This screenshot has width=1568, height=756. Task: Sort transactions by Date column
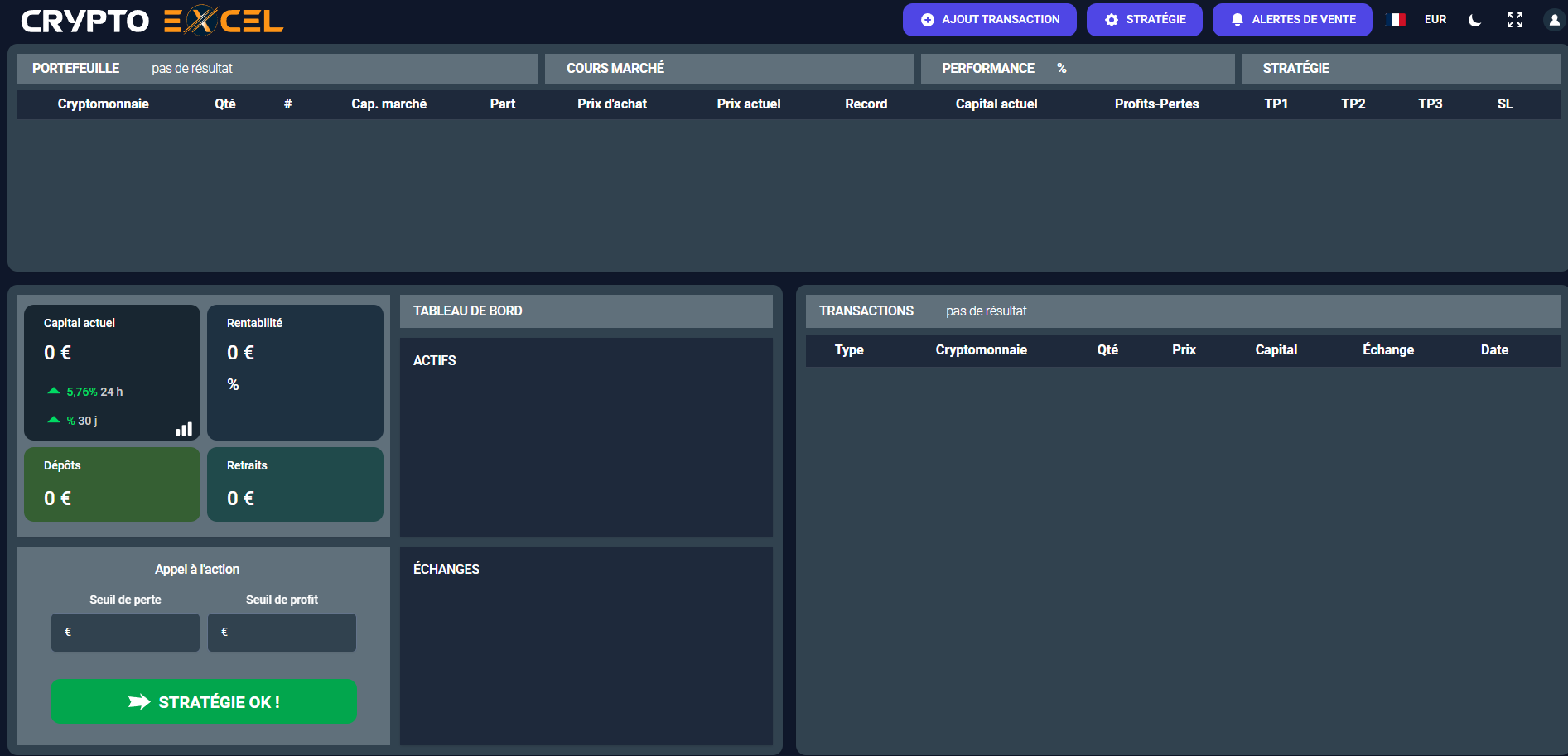pyautogui.click(x=1493, y=350)
